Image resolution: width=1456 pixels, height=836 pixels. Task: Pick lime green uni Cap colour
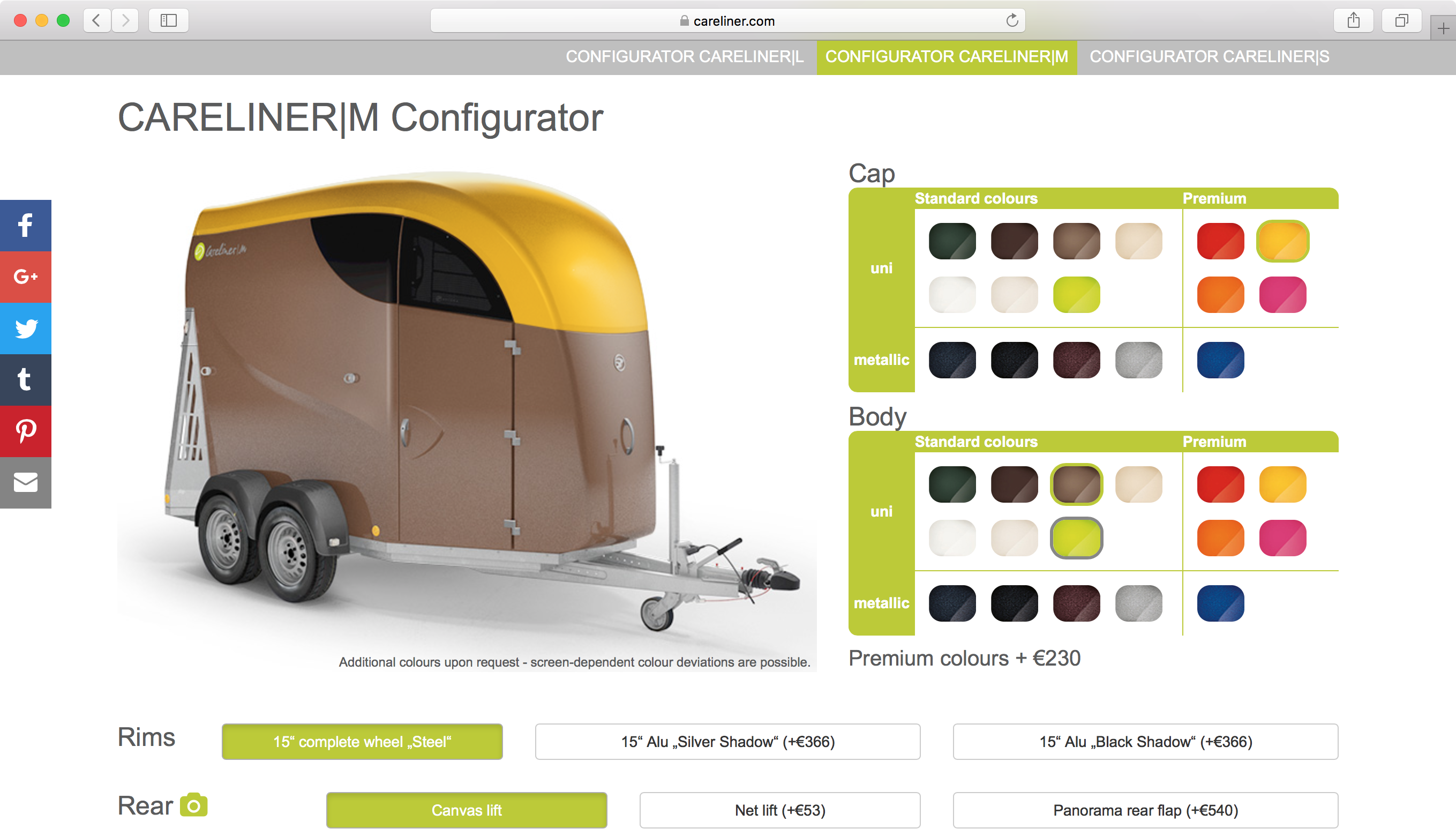tap(1077, 295)
